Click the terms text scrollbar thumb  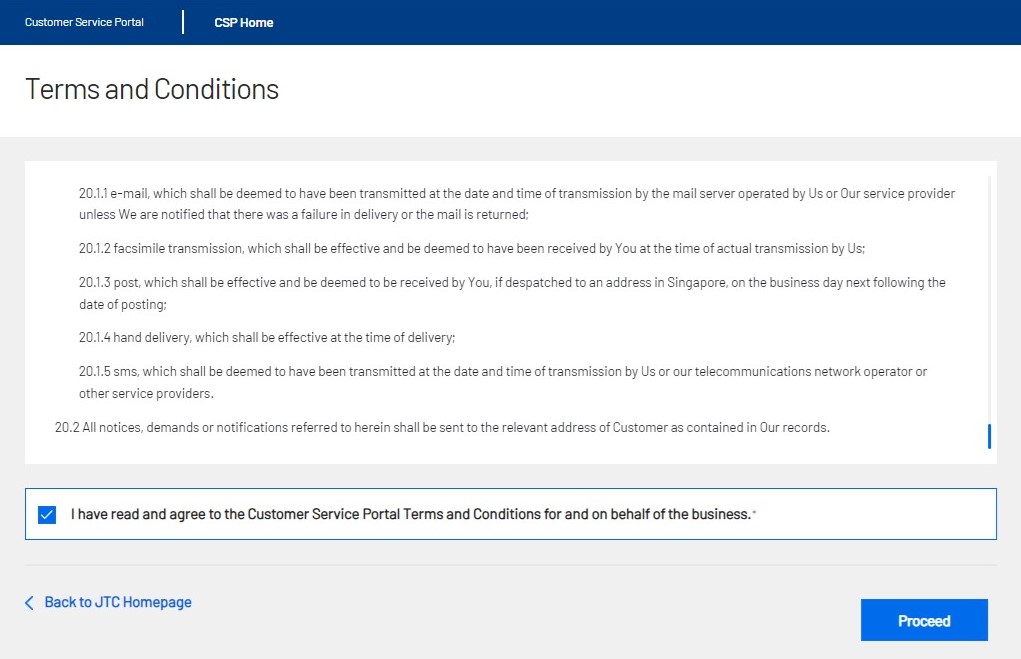coord(989,436)
